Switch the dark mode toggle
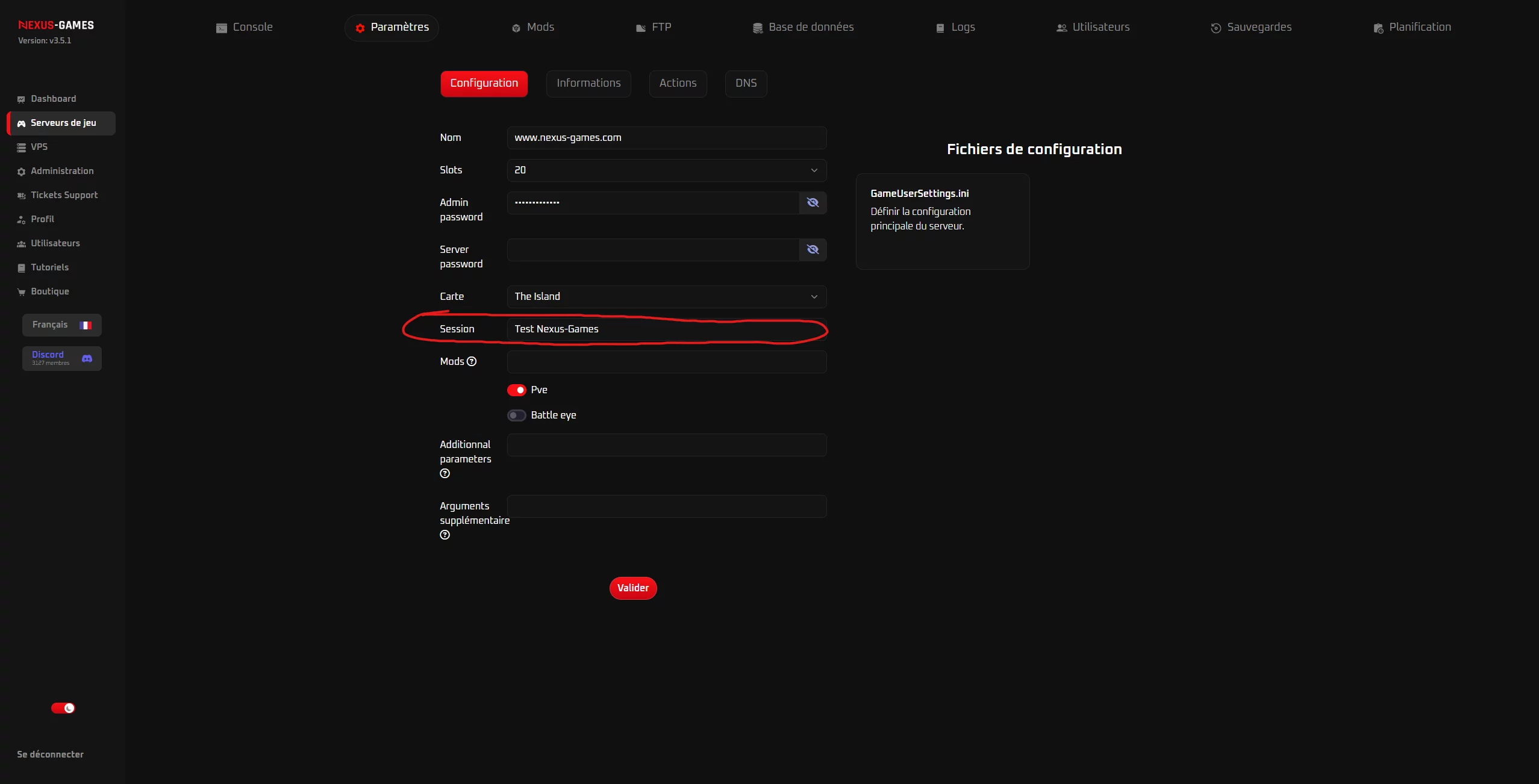This screenshot has height=784, width=1539. 63,708
